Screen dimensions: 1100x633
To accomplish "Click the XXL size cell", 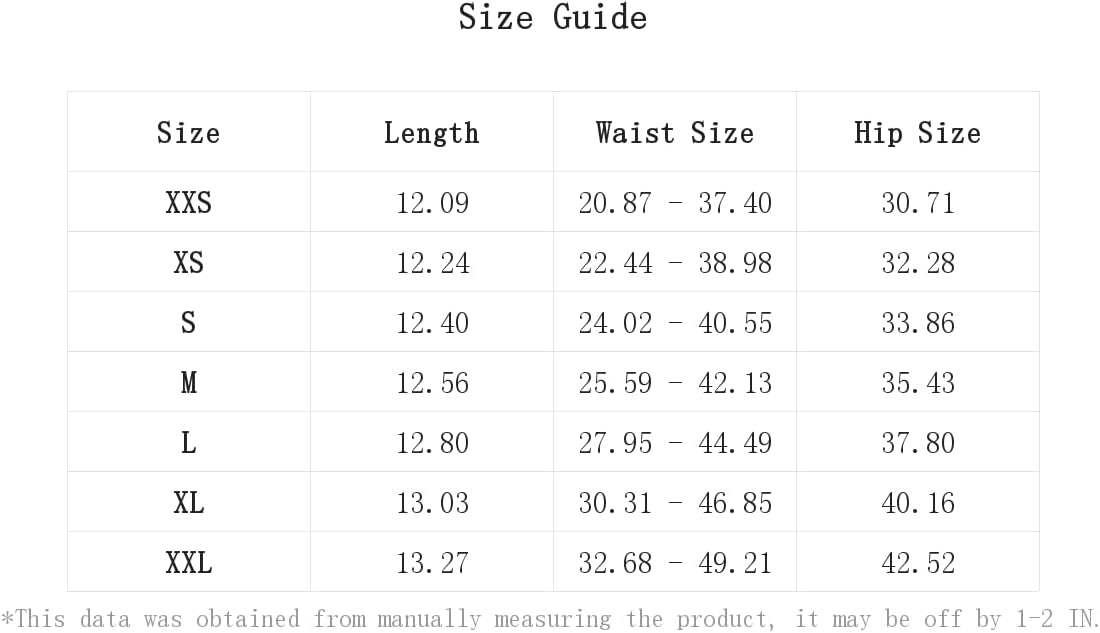I will click(x=189, y=563).
